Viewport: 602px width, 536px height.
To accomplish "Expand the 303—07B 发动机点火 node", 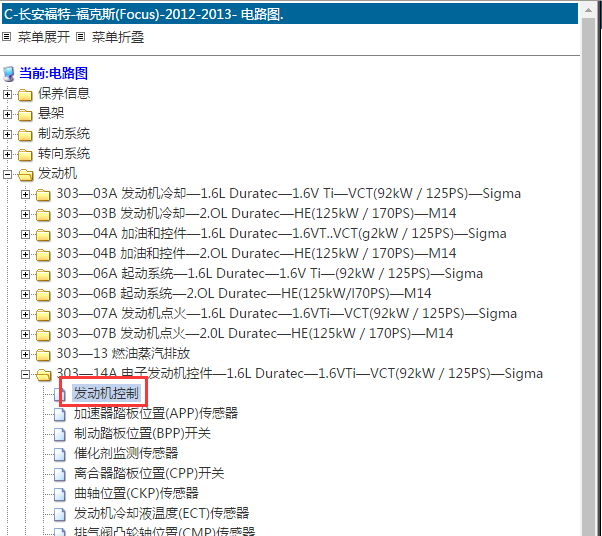I will [25, 334].
